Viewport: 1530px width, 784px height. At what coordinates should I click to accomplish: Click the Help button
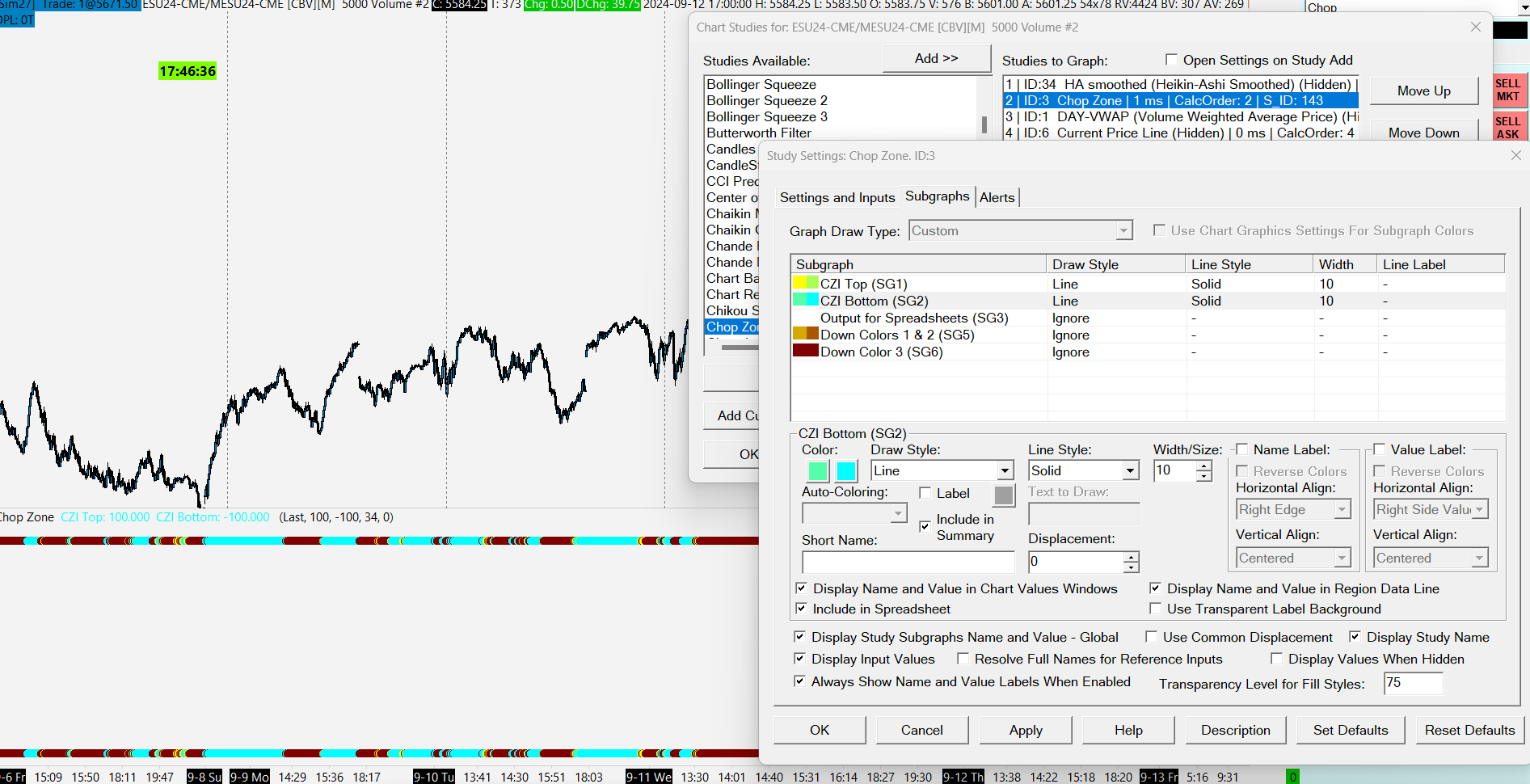1128,730
